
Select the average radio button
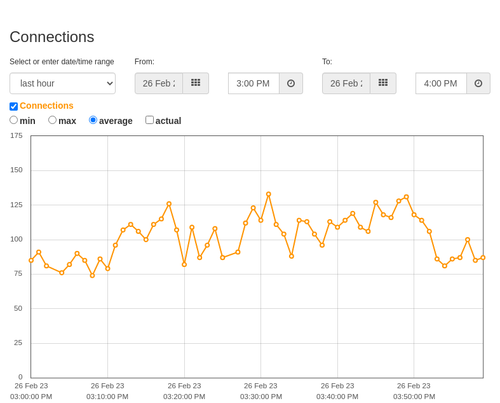tap(93, 120)
